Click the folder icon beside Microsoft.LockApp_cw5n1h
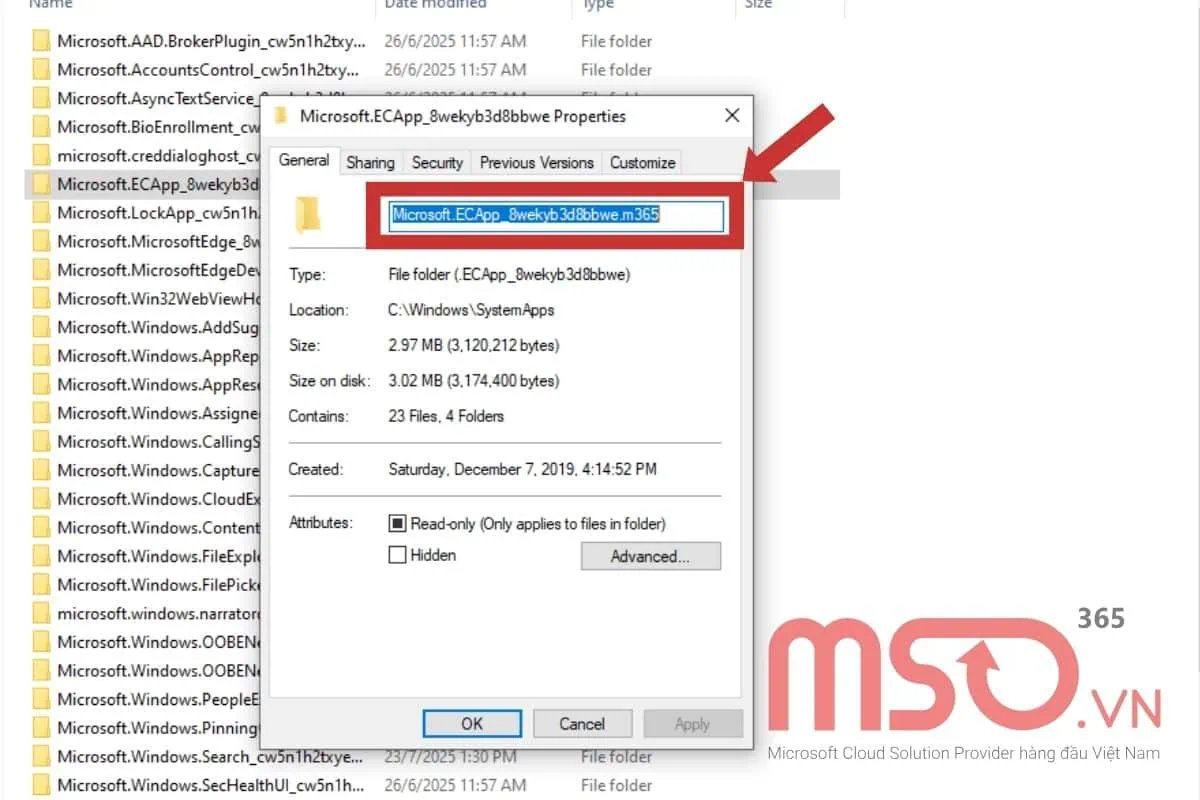 (x=41, y=212)
